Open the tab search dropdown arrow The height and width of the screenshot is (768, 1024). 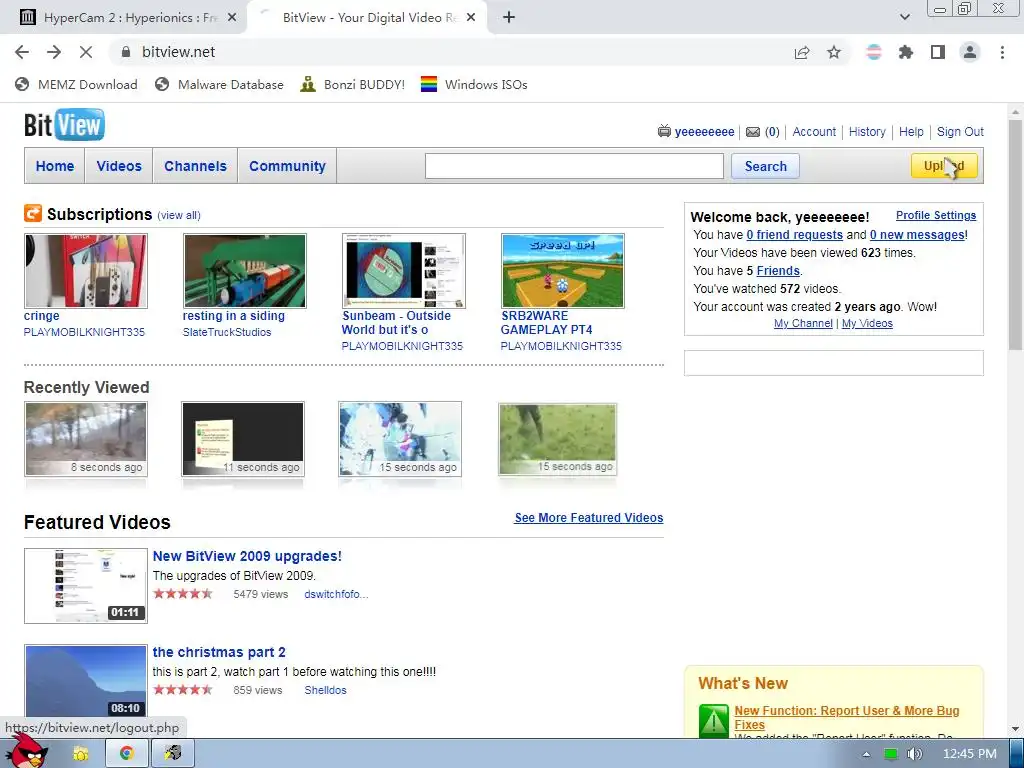coord(904,18)
